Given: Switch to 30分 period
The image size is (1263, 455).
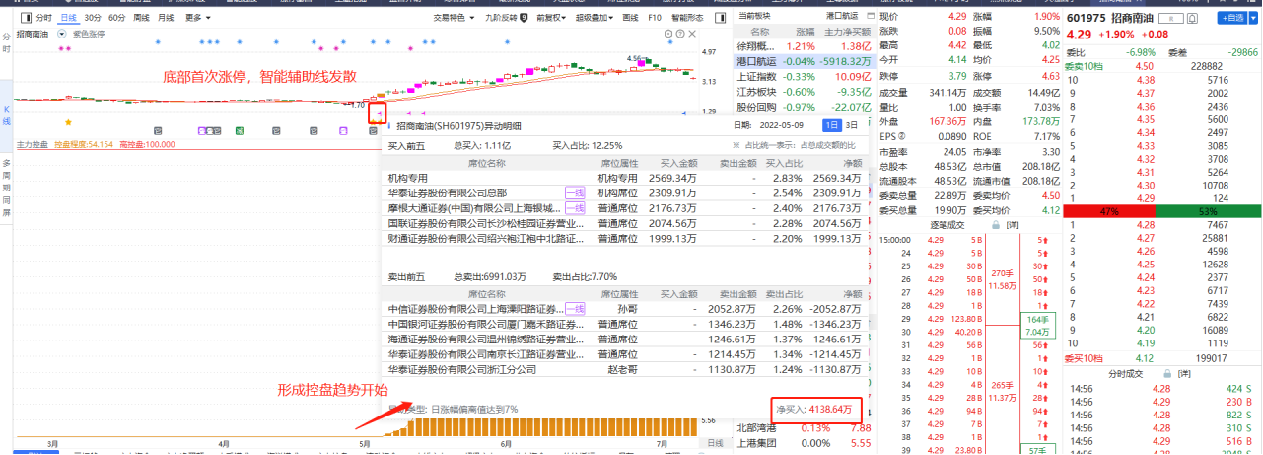Looking at the screenshot, I should (x=93, y=18).
